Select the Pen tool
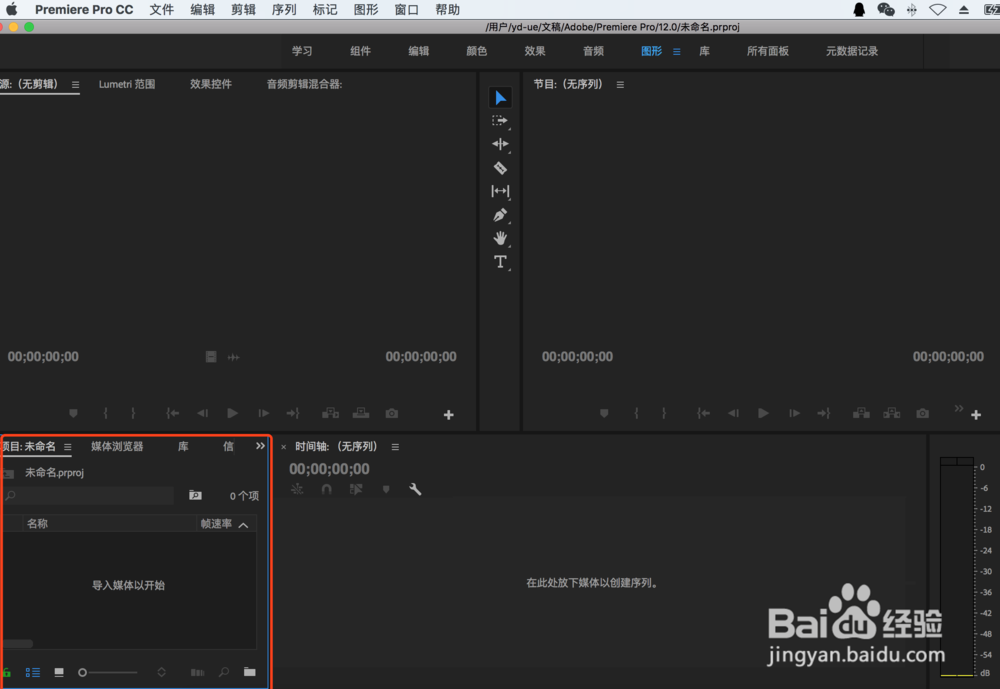This screenshot has width=1000, height=689. click(x=500, y=215)
